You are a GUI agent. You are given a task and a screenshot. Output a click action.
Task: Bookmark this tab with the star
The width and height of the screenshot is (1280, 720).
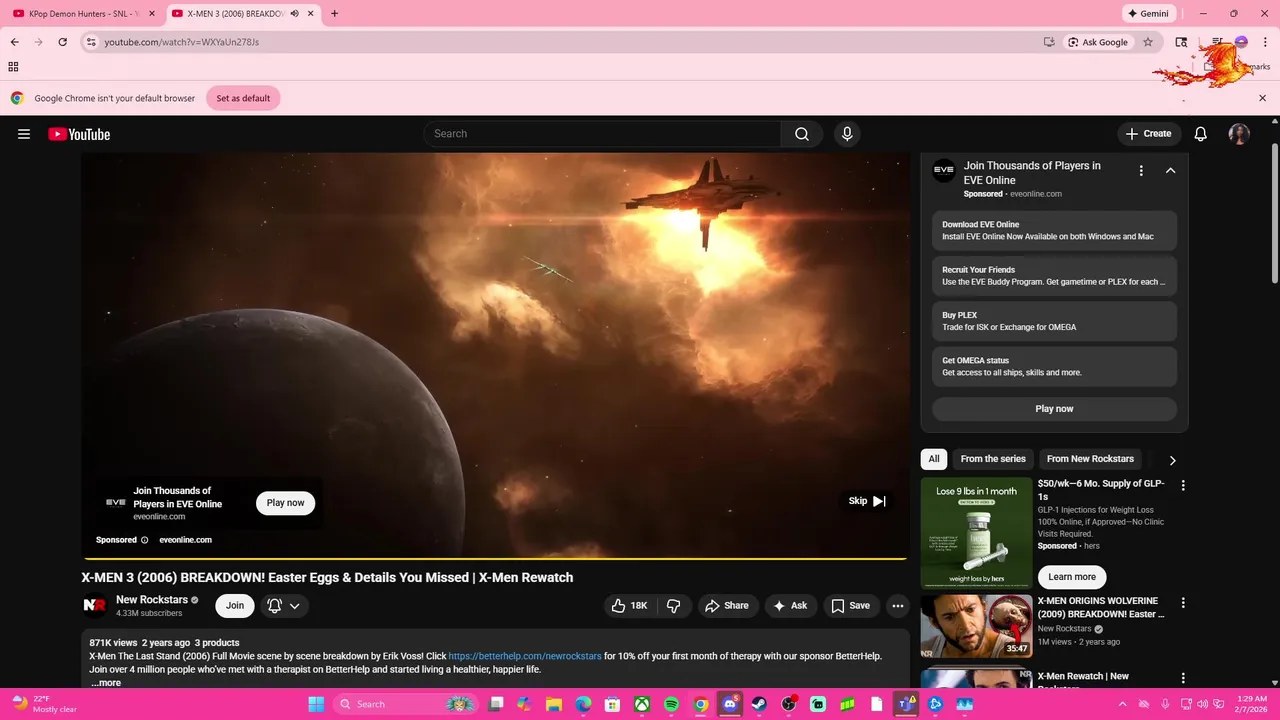1148,42
